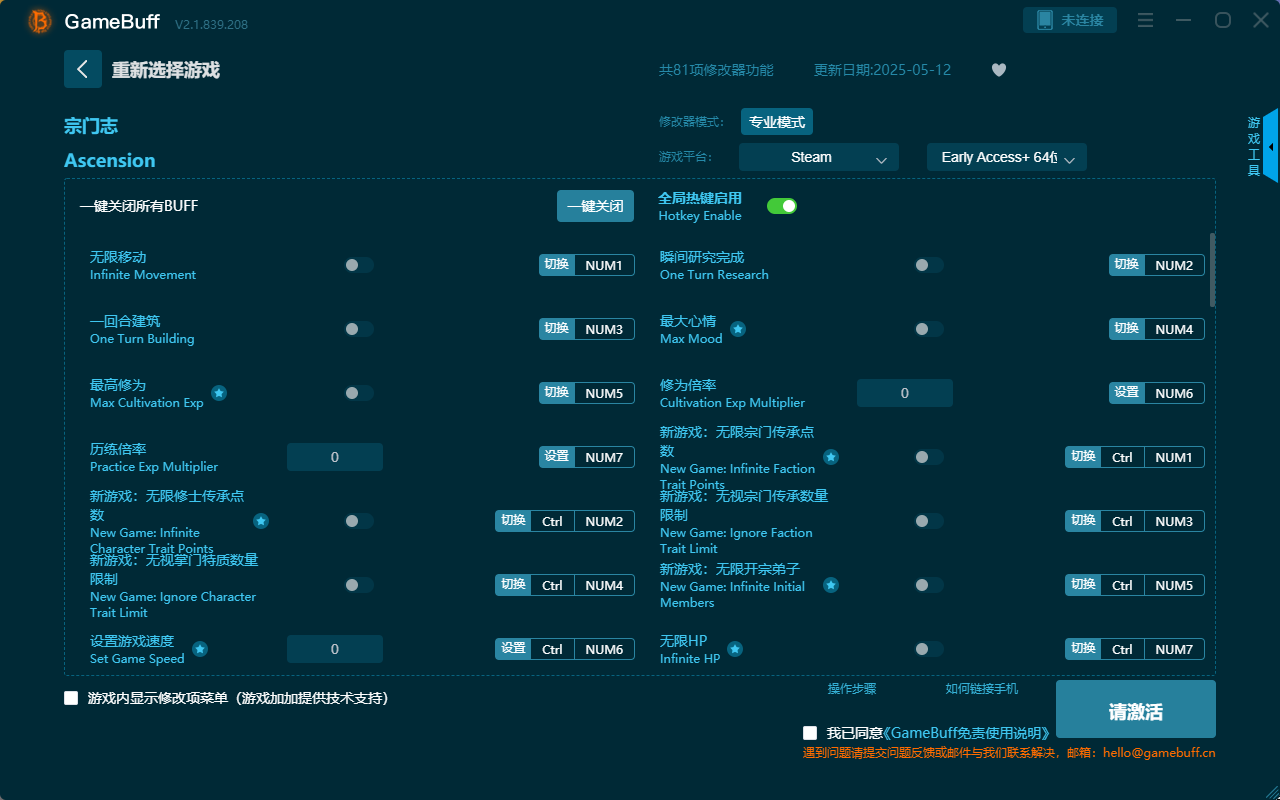Check the 游戏内显示修改项菜单 checkbox
1280x800 pixels.
click(x=70, y=699)
